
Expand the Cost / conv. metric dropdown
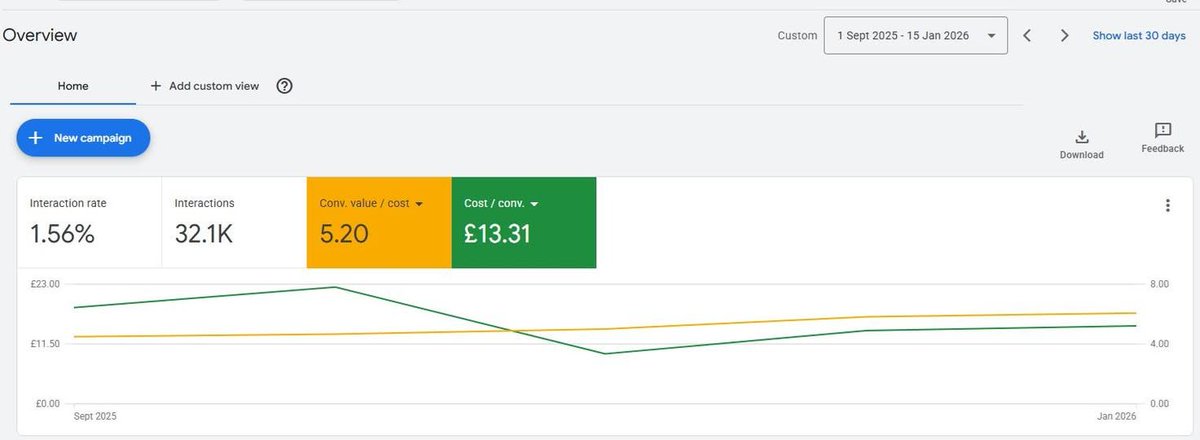[535, 204]
